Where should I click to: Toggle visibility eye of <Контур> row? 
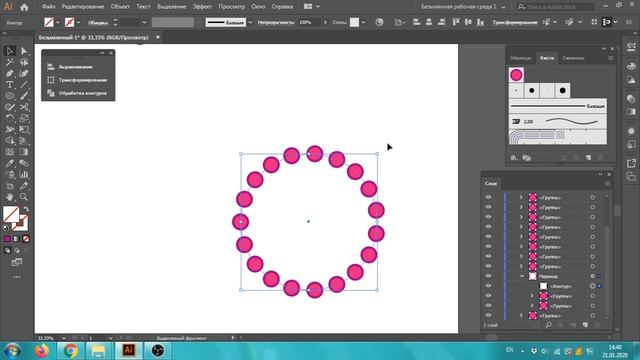[x=488, y=286]
